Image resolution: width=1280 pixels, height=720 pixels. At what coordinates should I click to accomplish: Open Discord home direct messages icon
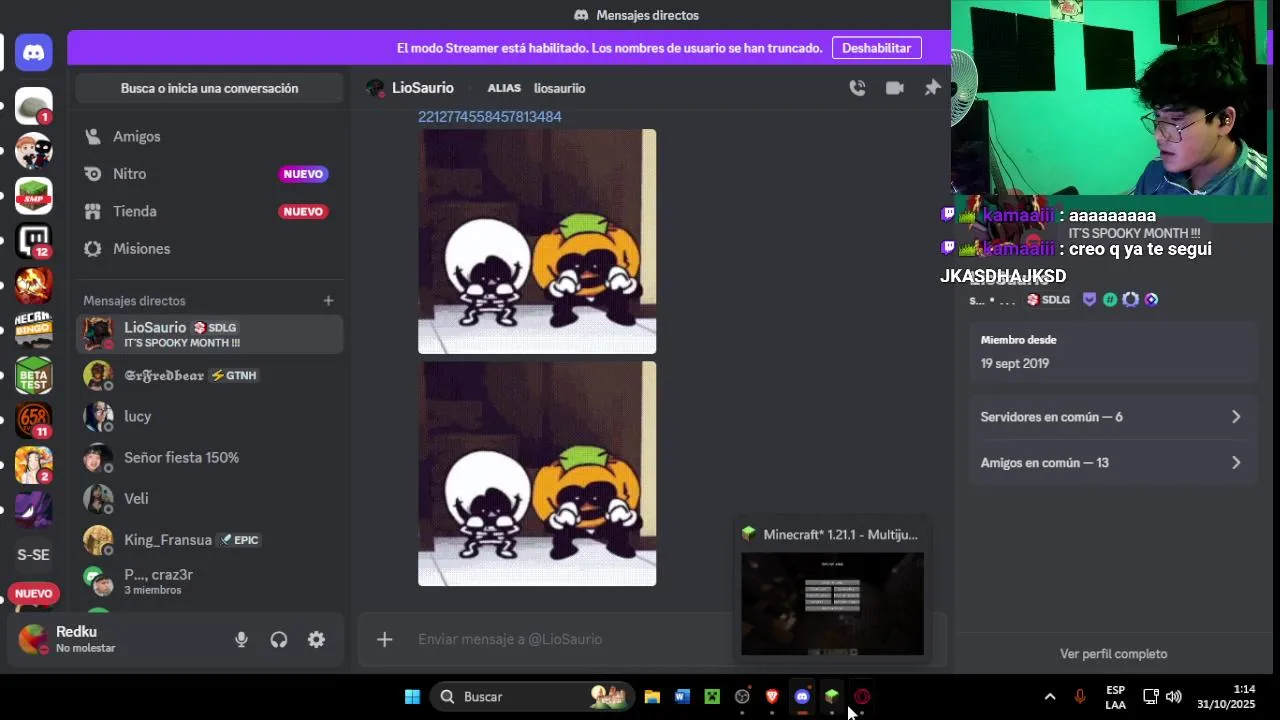(x=34, y=53)
